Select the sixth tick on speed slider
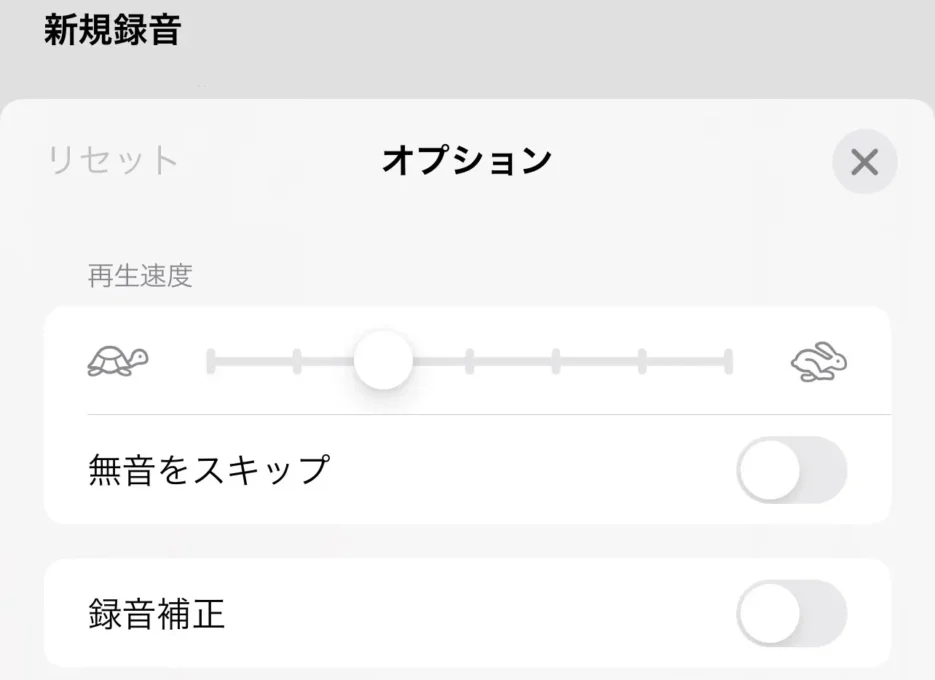 (642, 361)
